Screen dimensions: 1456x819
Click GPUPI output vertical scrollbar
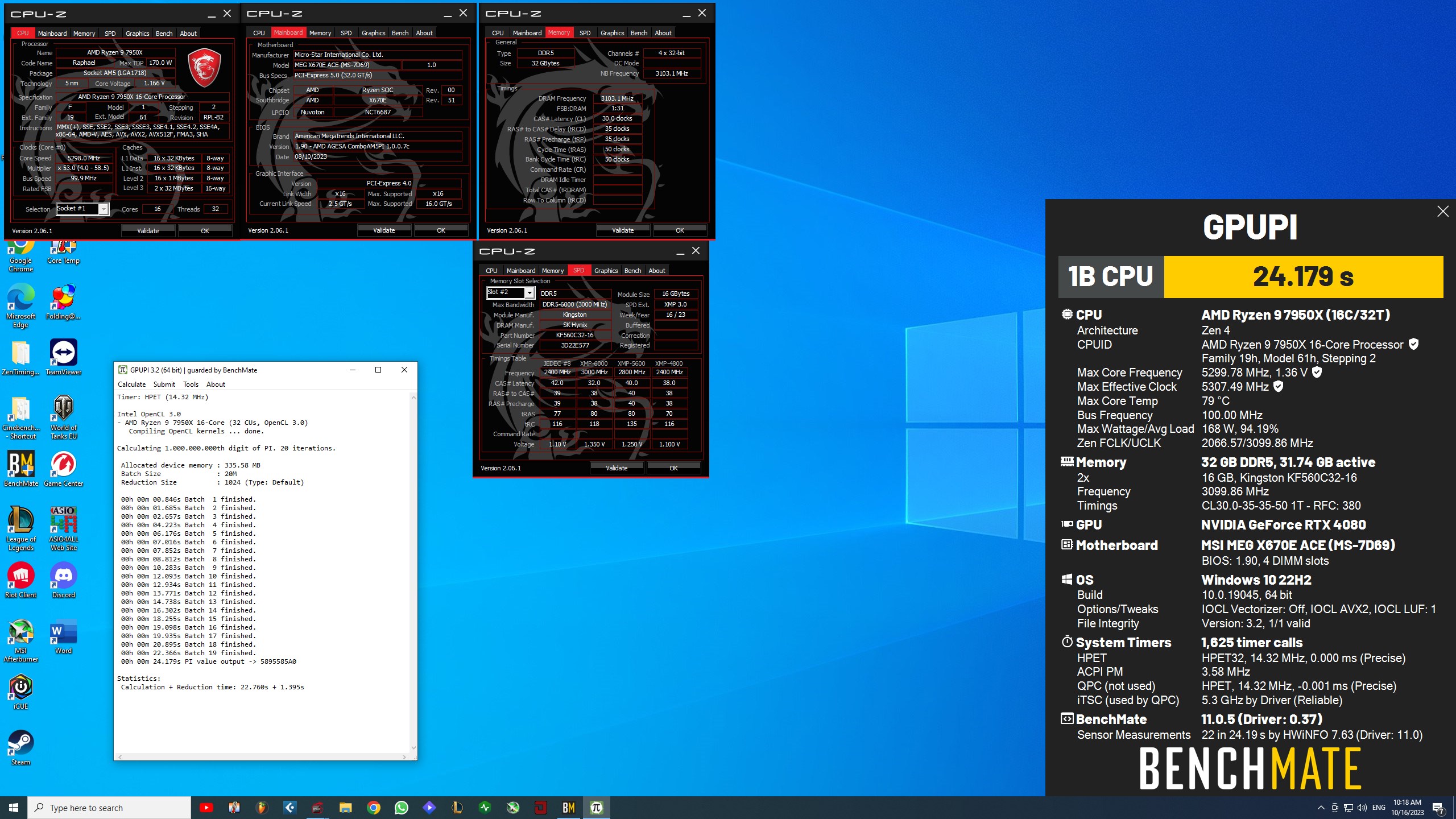pos(413,572)
